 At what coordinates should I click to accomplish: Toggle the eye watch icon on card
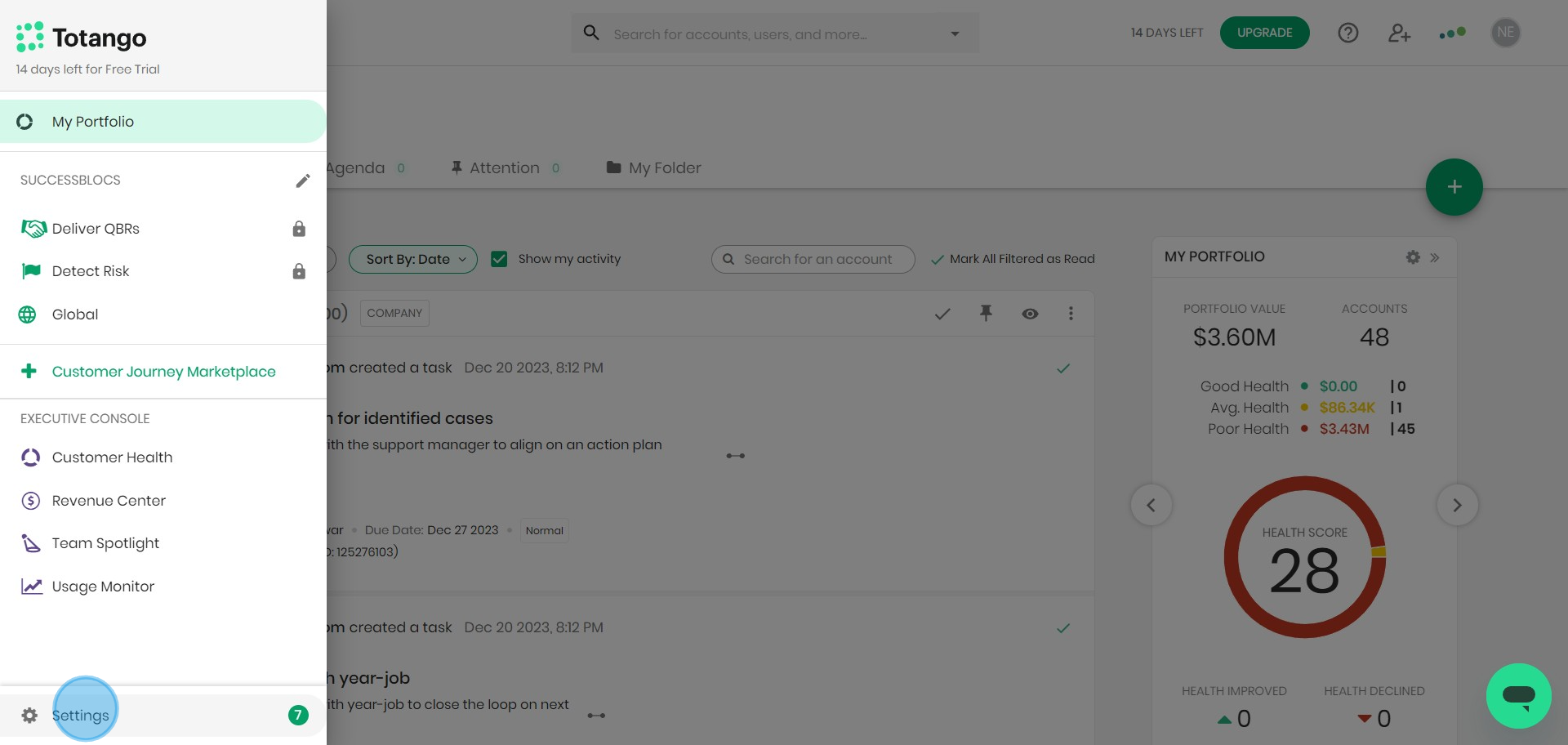click(1030, 314)
